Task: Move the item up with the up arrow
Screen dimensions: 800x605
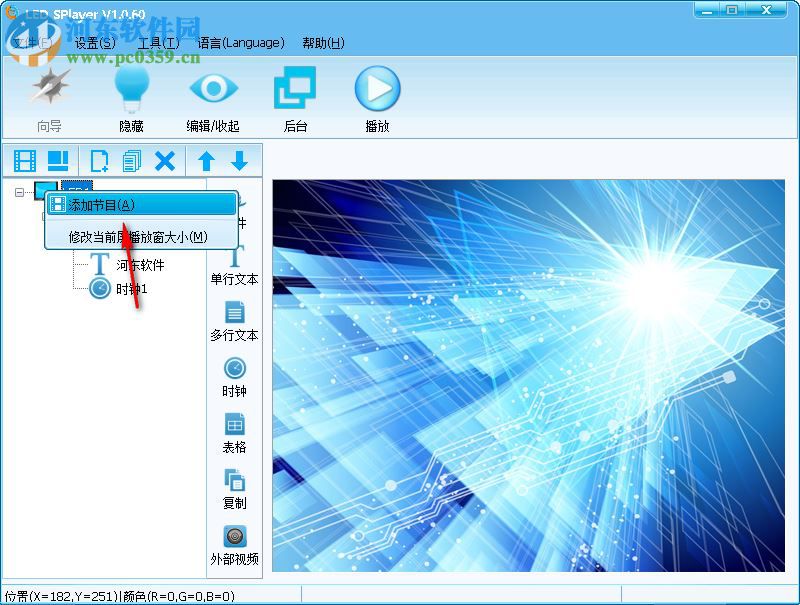Action: (x=206, y=160)
